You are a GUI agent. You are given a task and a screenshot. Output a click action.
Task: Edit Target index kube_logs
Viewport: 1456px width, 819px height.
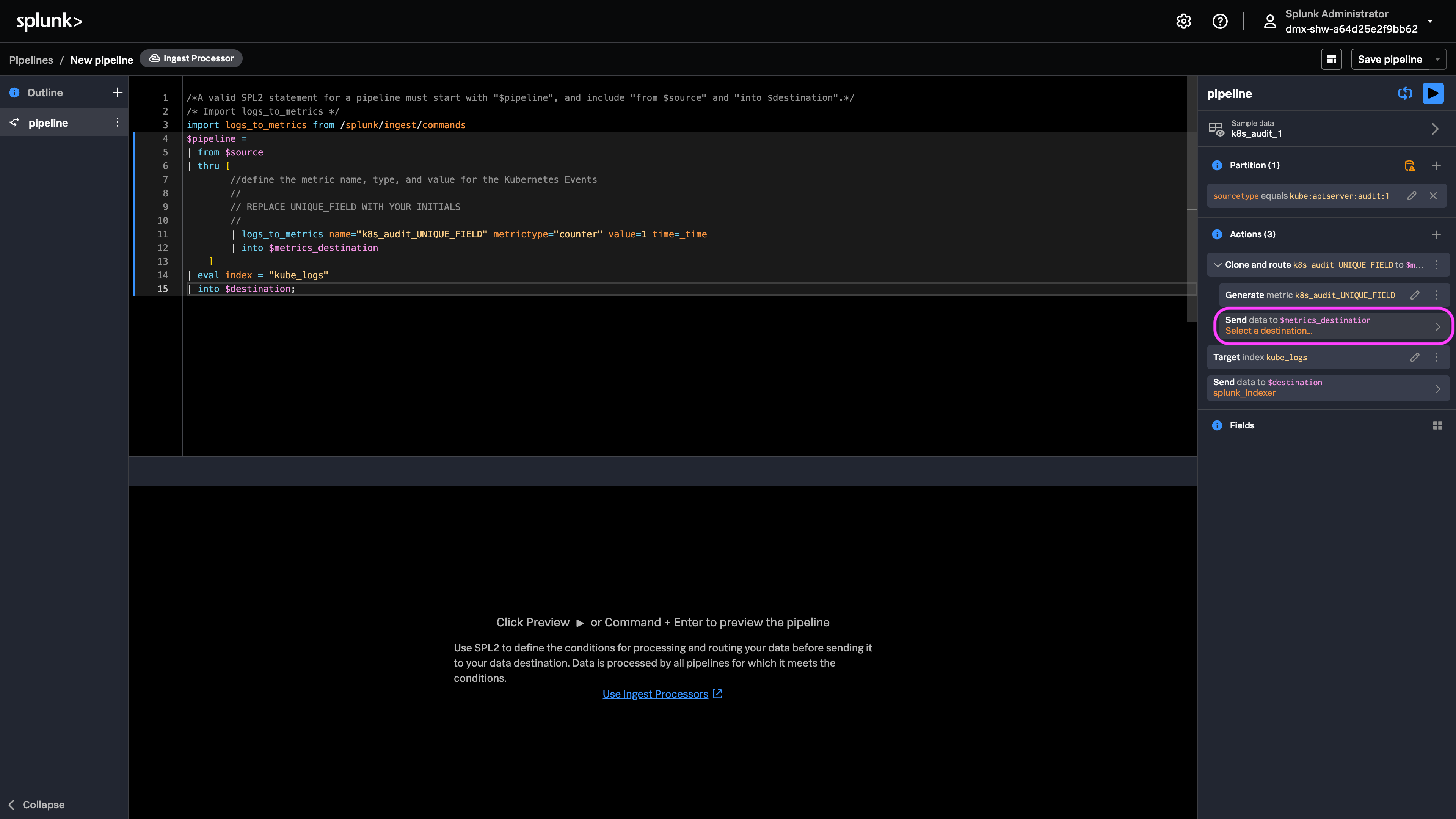point(1415,357)
